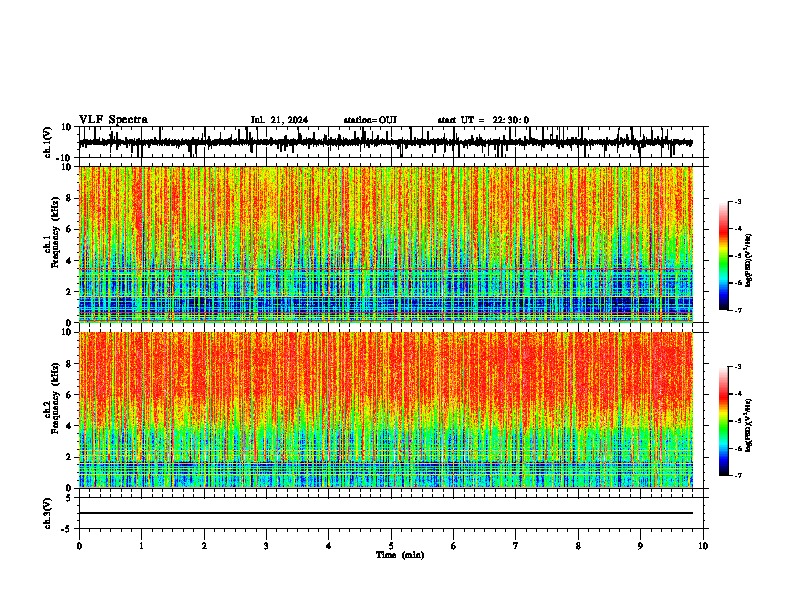792x612 pixels.
Task: Click the "ch.1(V)" axis label at top
Action: pos(48,142)
